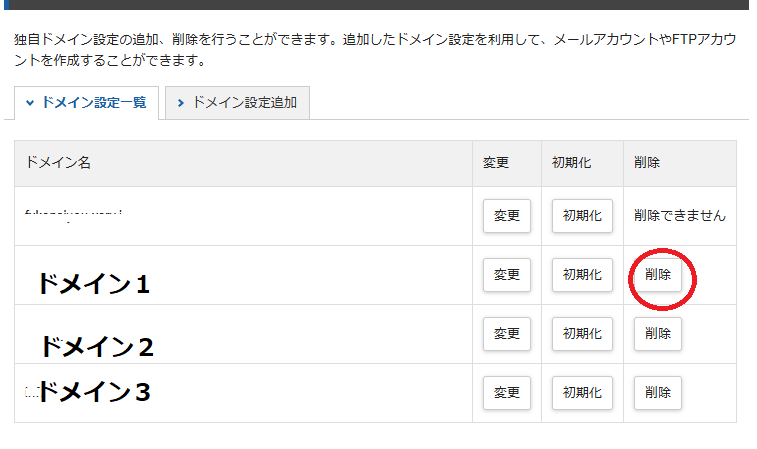Click 変更 for ドメイン２
Screen dimensions: 757x449
(x=507, y=333)
